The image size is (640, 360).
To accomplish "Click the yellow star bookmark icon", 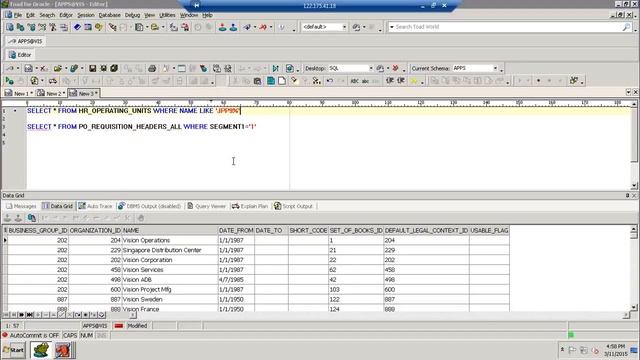I will [414, 81].
